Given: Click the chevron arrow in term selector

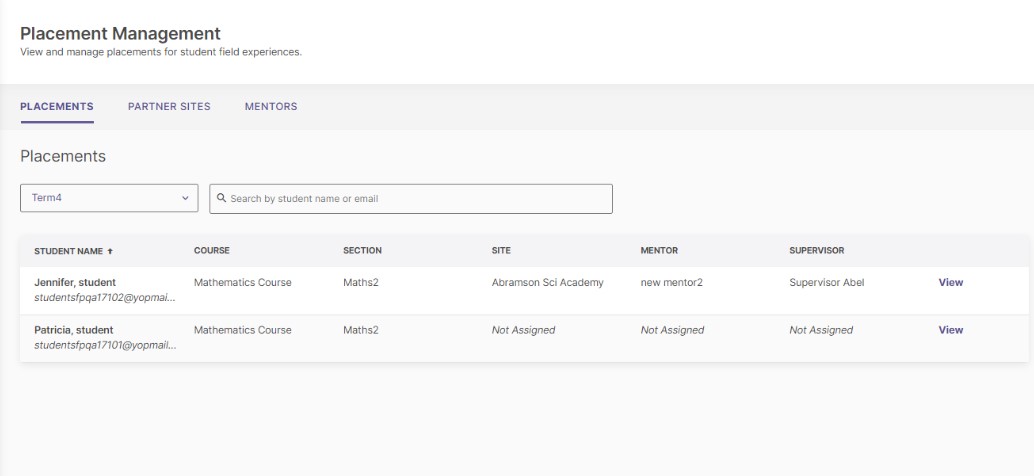Looking at the screenshot, I should [x=184, y=198].
